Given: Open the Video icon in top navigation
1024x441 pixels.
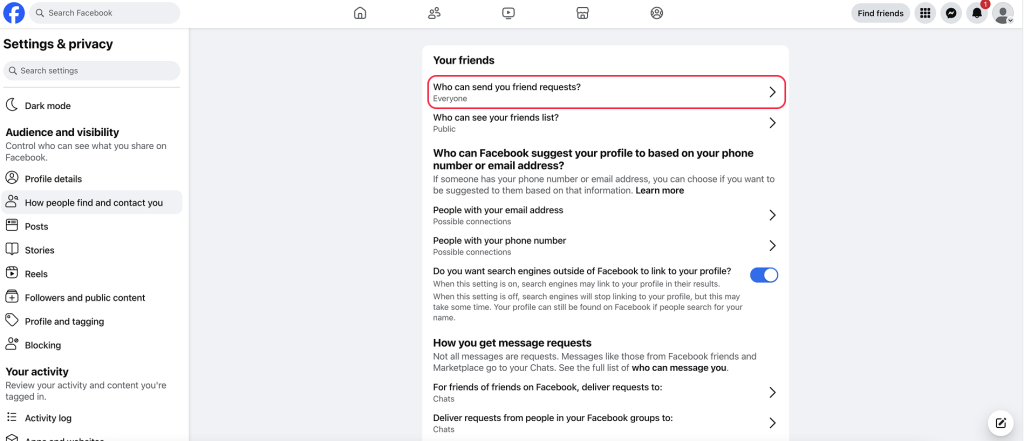Looking at the screenshot, I should pyautogui.click(x=509, y=13).
